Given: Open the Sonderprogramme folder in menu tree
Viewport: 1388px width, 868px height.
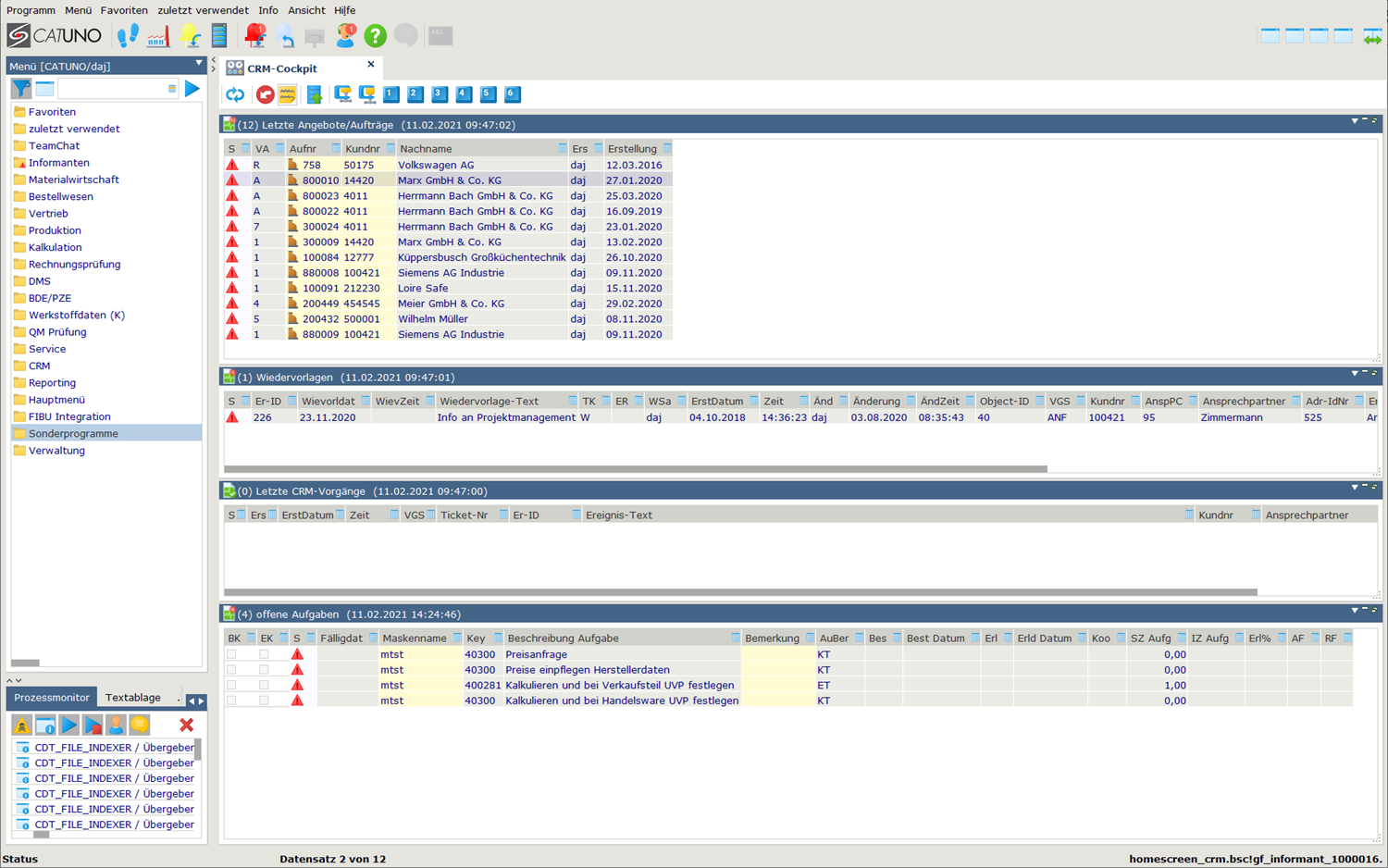Looking at the screenshot, I should coord(73,434).
